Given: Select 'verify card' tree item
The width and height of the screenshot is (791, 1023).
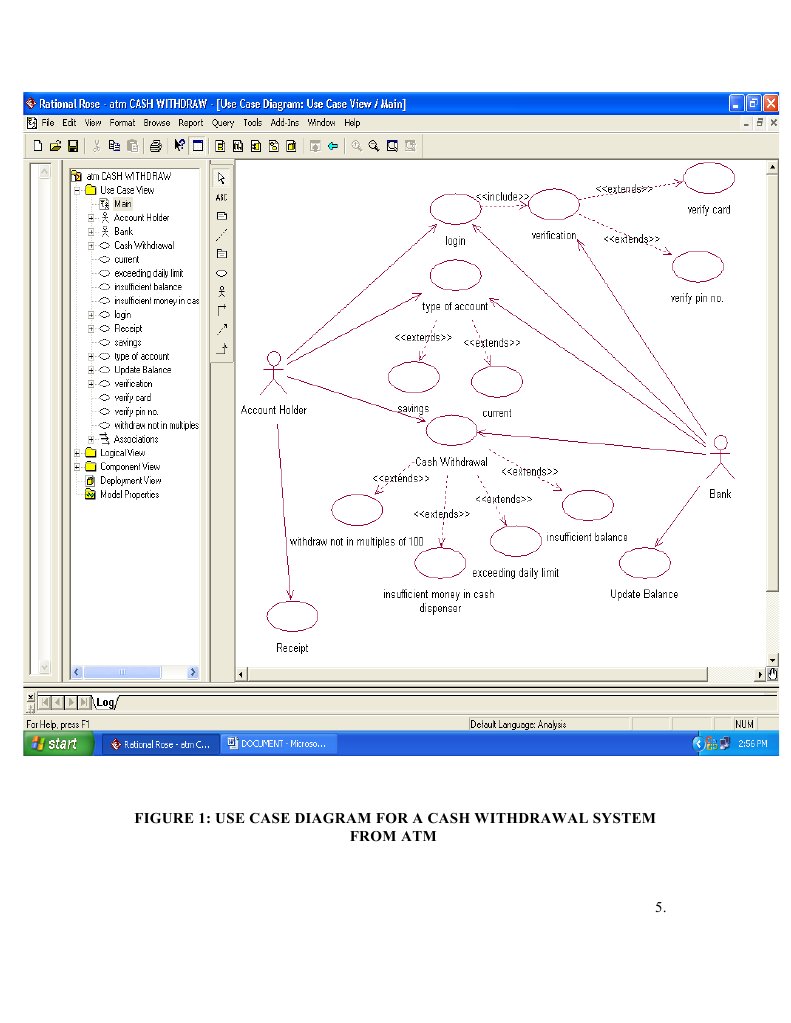Looking at the screenshot, I should pyautogui.click(x=132, y=397).
